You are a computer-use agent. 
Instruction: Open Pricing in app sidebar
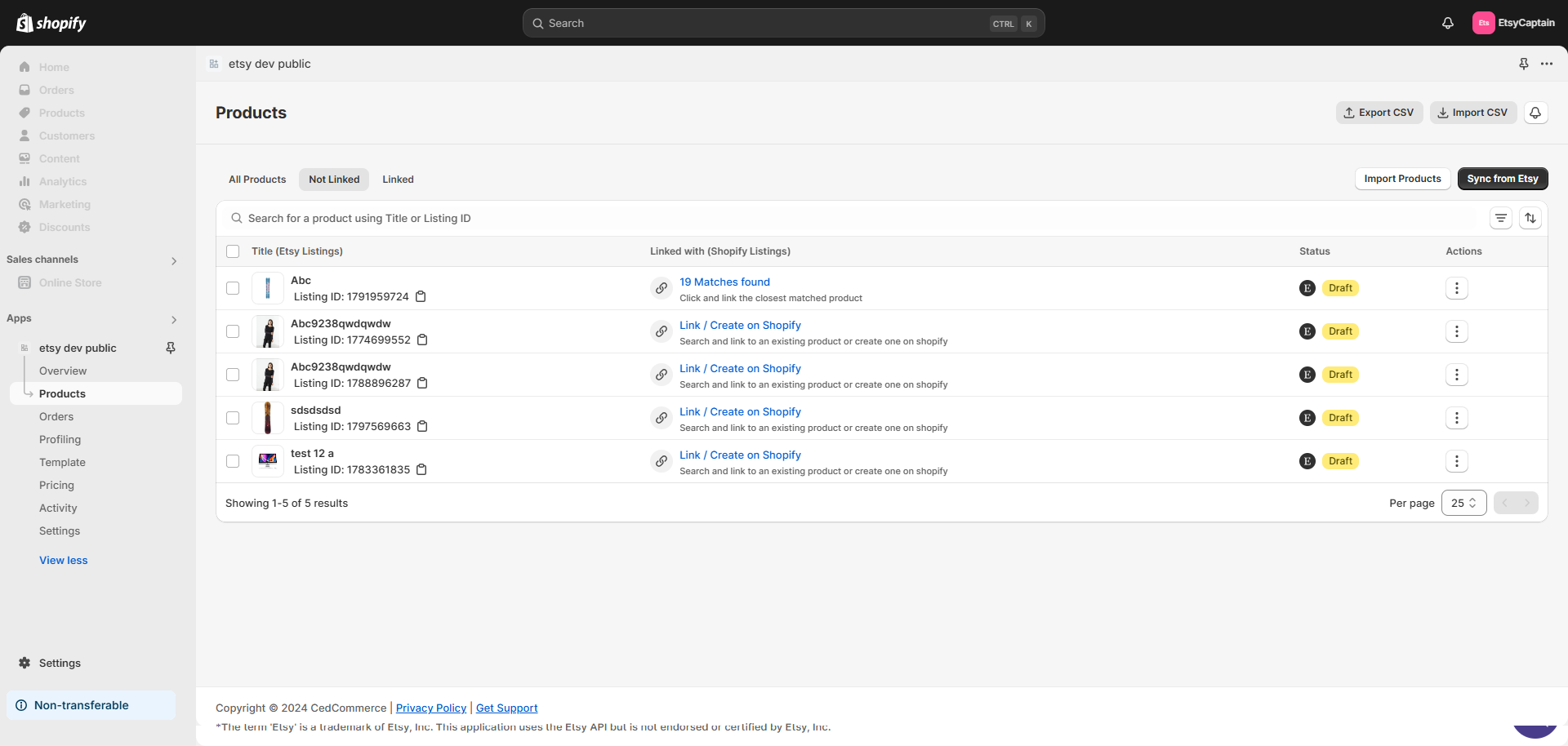[x=56, y=485]
